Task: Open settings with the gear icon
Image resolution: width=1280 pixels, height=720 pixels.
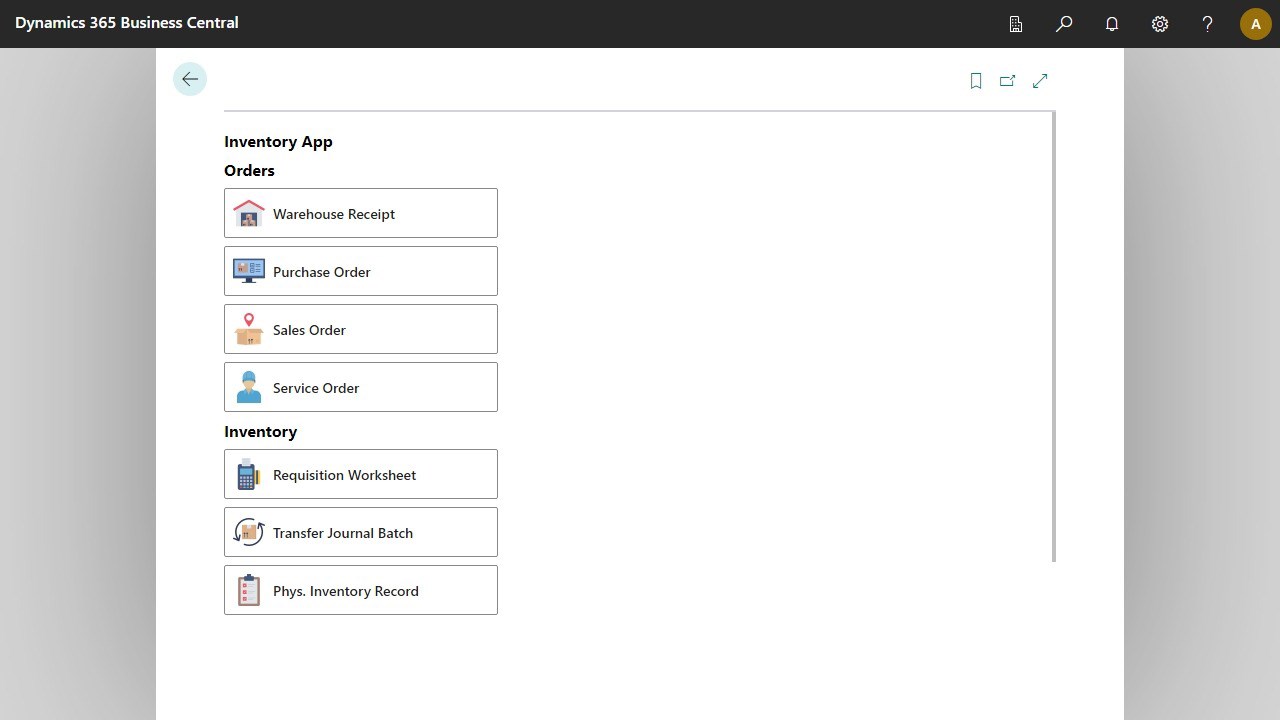Action: pyautogui.click(x=1159, y=23)
